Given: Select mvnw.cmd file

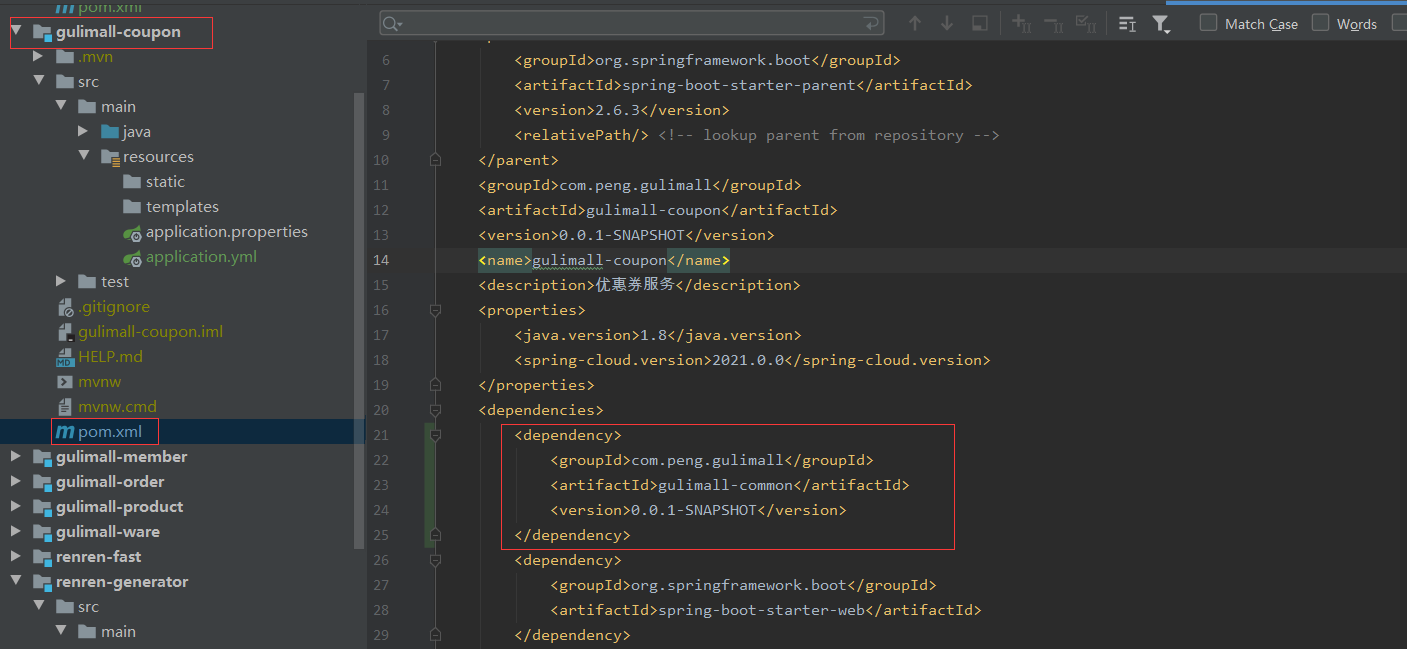Looking at the screenshot, I should pos(117,407).
